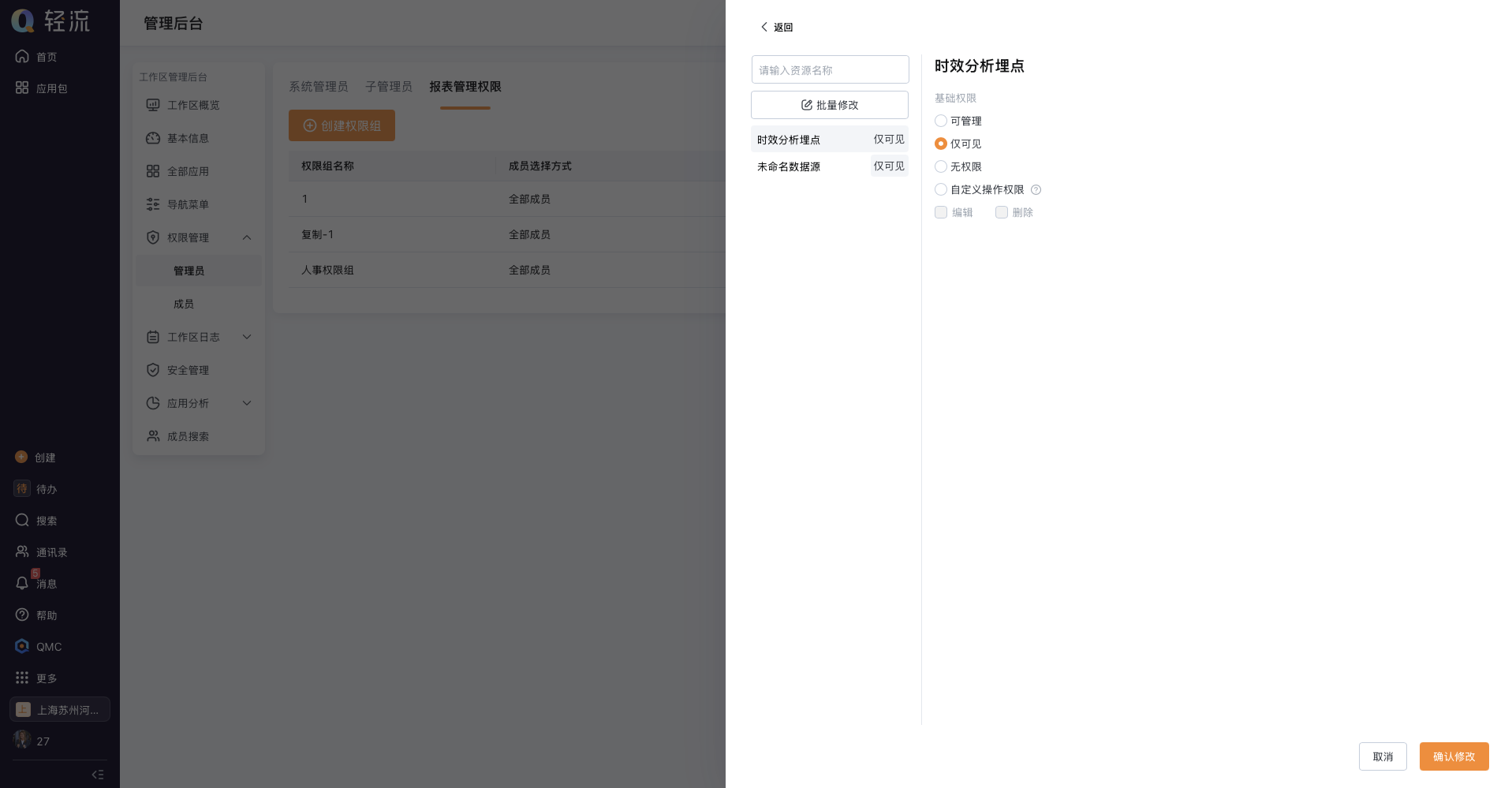
Task: Click the 确认修改 button
Action: coord(1454,756)
